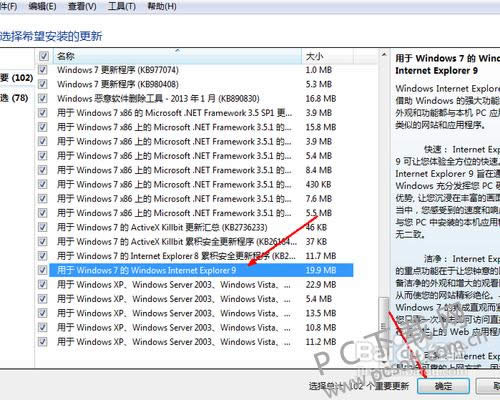Open the 工具(T) menu
This screenshot has height=400, width=500.
(x=121, y=6)
